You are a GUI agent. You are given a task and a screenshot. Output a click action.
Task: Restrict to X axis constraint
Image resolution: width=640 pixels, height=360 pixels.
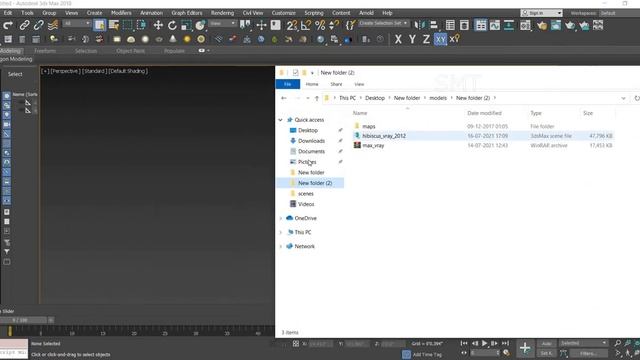click(398, 39)
